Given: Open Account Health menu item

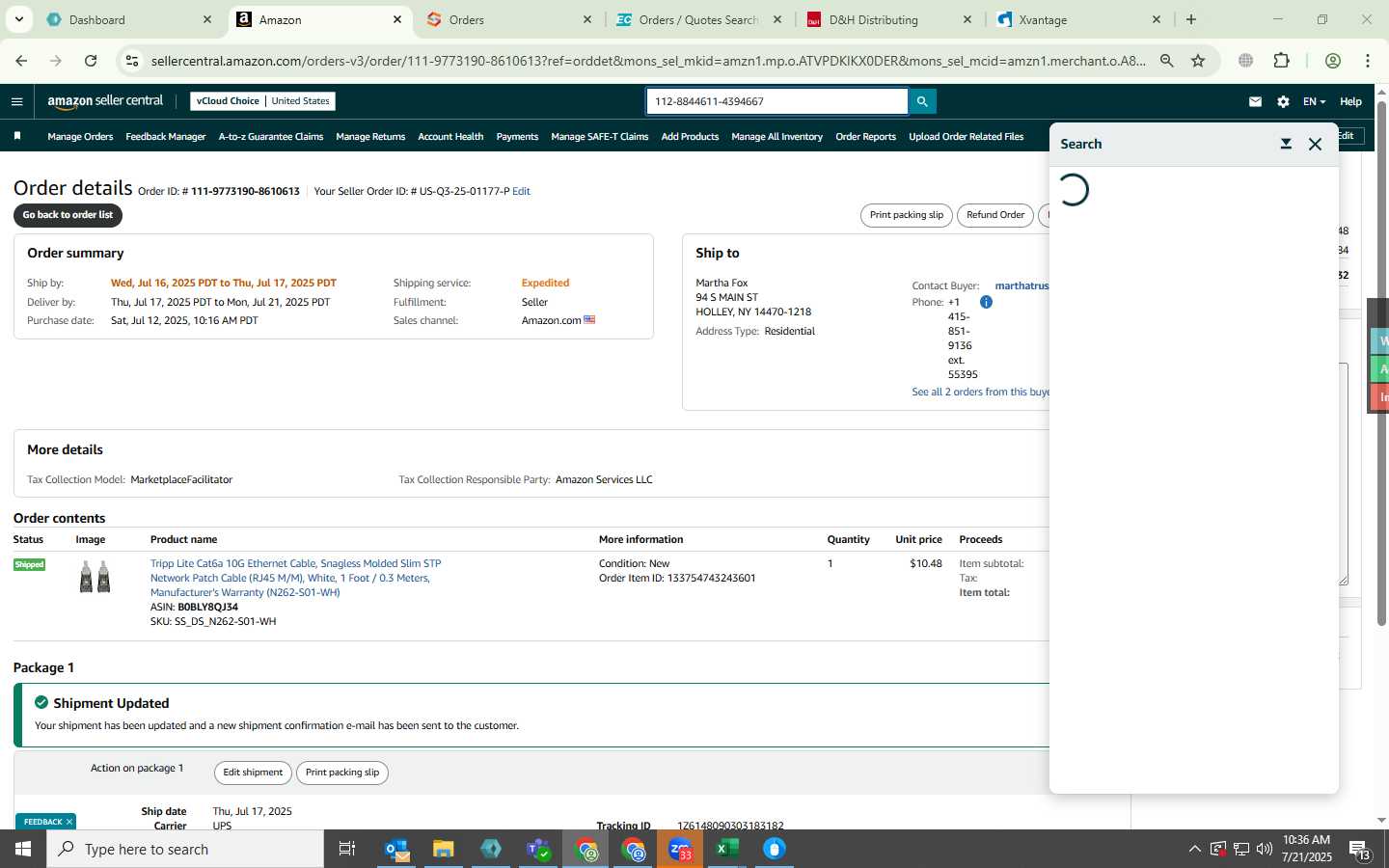Looking at the screenshot, I should (450, 137).
